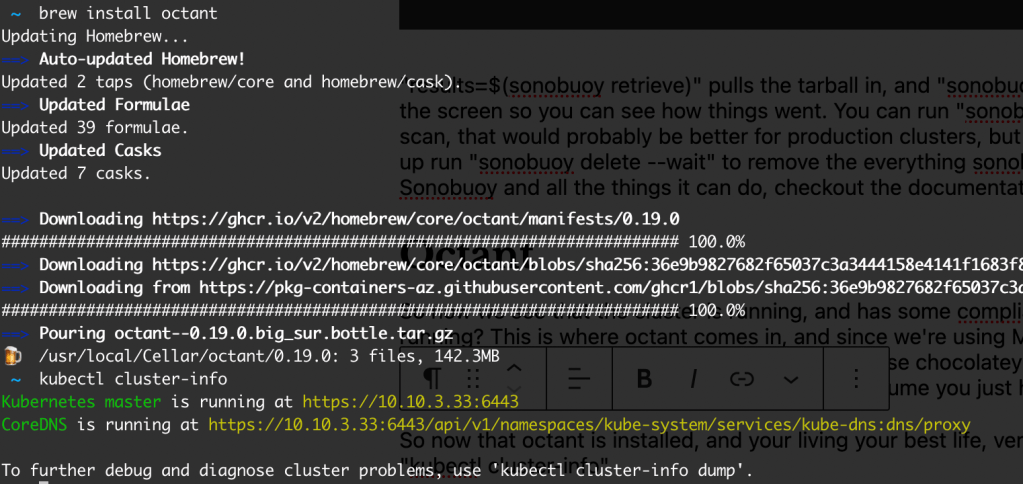
Task: Open the three-dot block options menu
Action: (856, 379)
